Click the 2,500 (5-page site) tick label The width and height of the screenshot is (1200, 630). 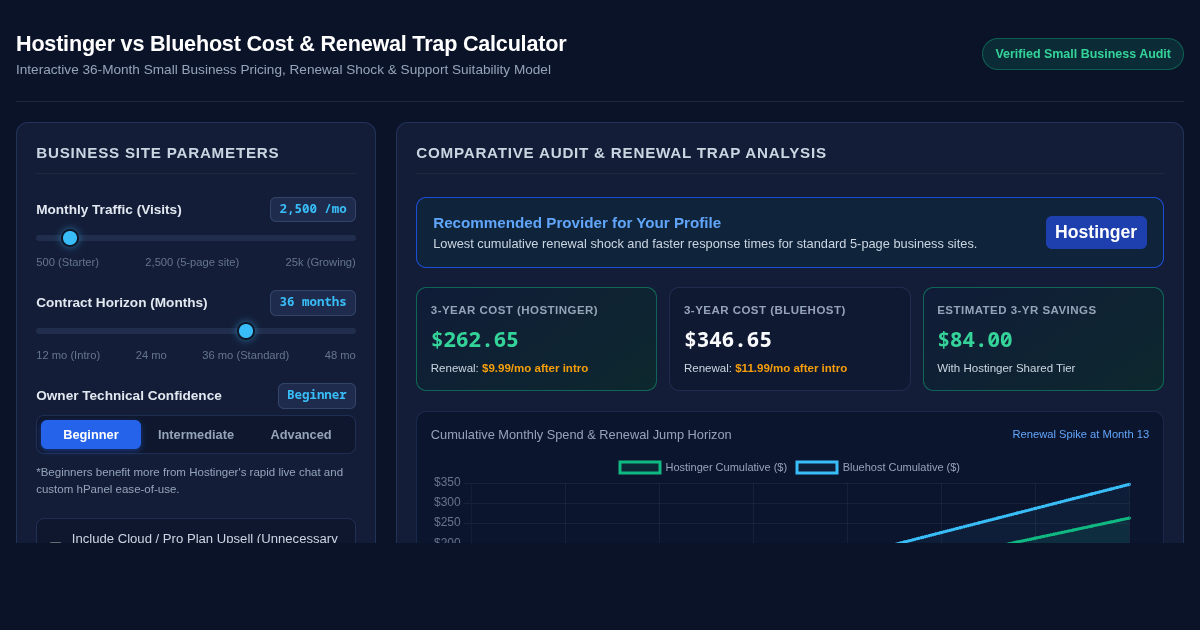pos(192,262)
